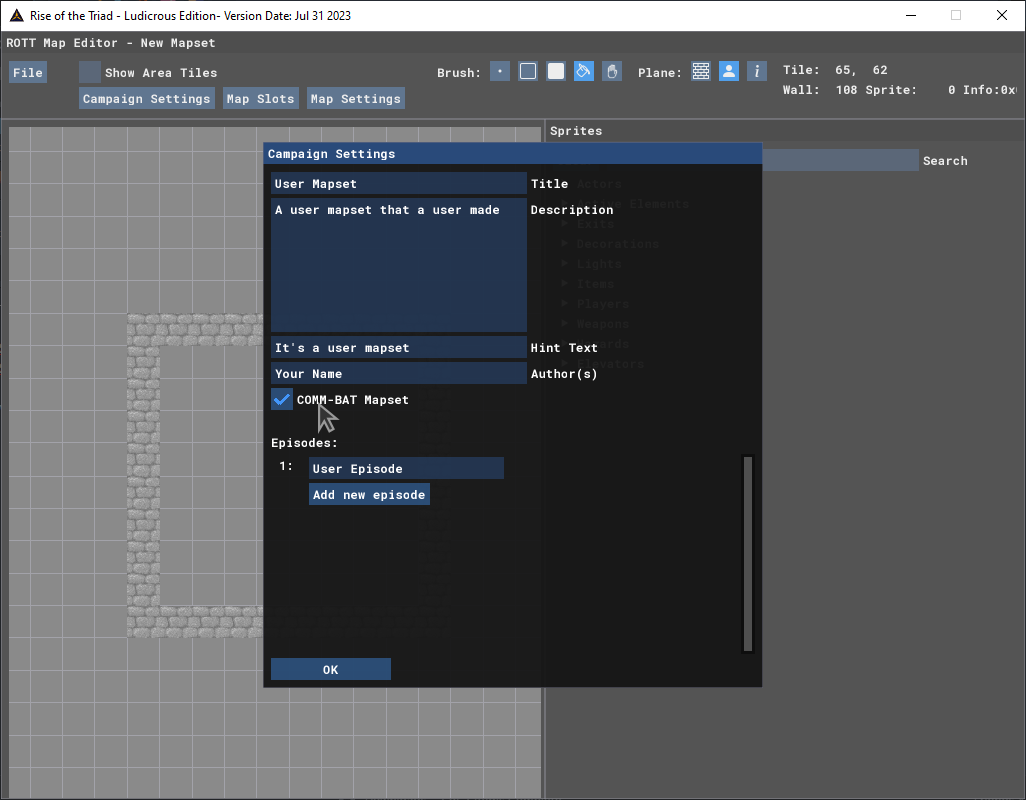Click the episodes list vertical scrollbar

(748, 553)
